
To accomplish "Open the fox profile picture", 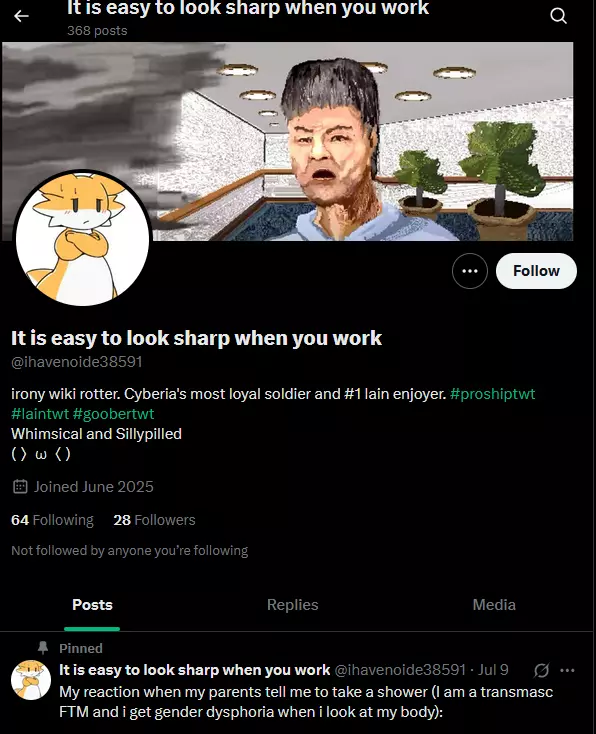I will pyautogui.click(x=82, y=239).
